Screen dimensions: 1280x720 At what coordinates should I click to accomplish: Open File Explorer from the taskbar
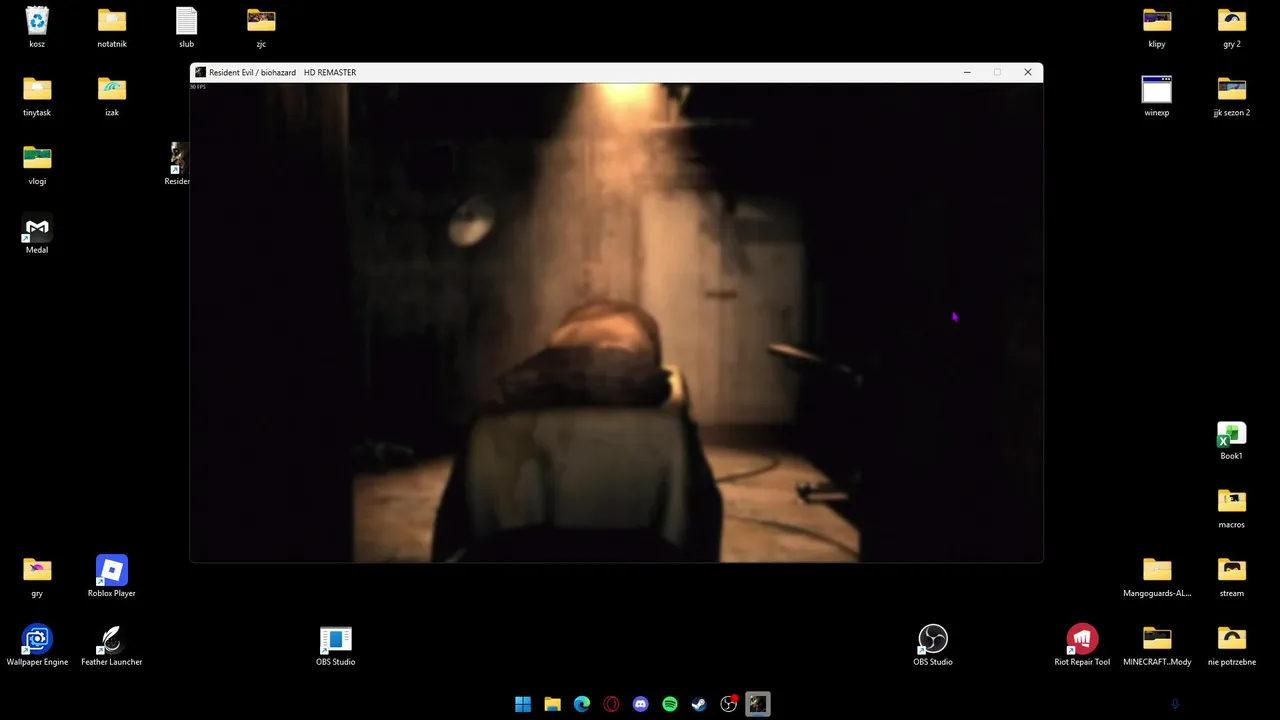(552, 704)
